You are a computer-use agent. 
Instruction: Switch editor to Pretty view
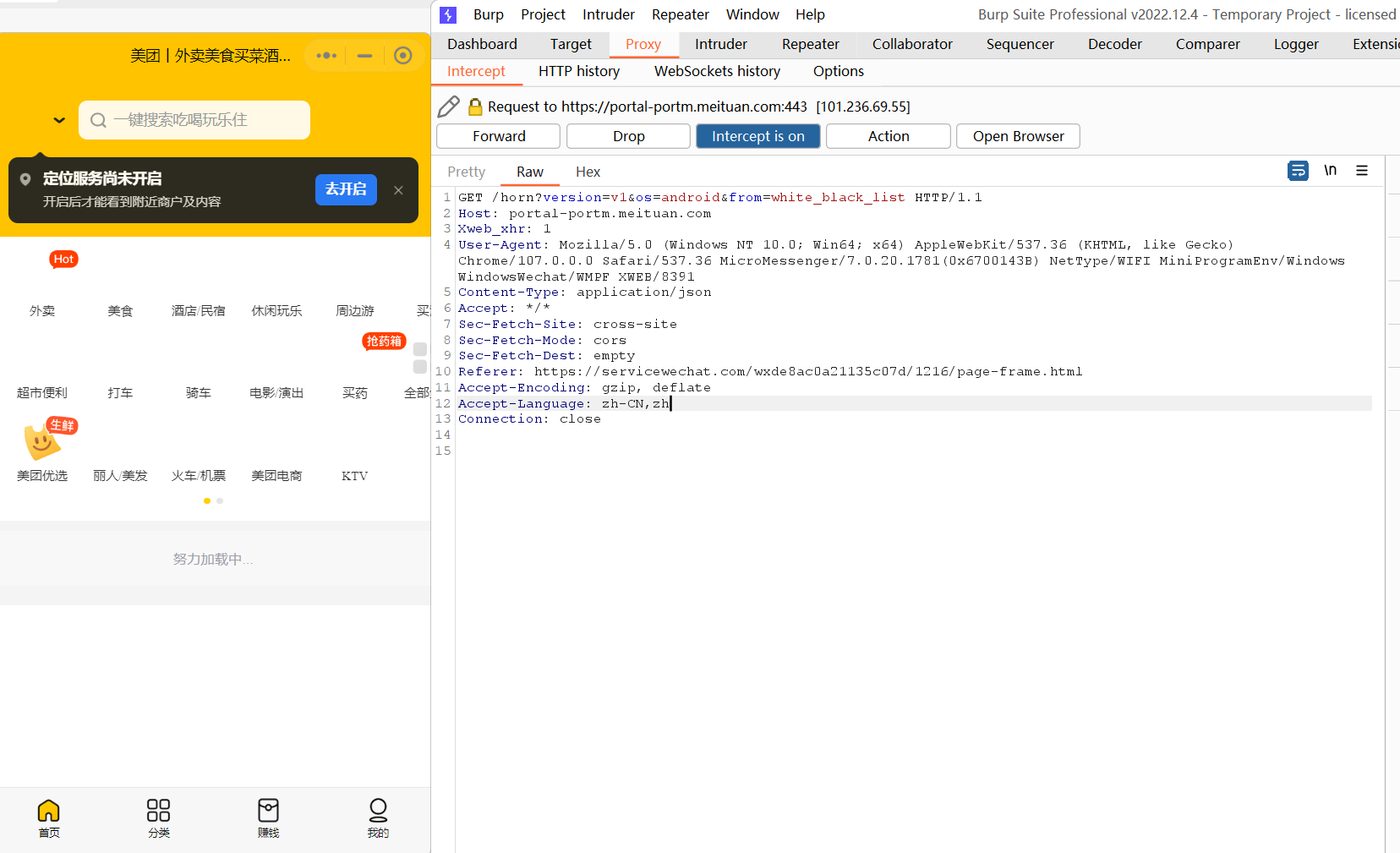pos(467,172)
